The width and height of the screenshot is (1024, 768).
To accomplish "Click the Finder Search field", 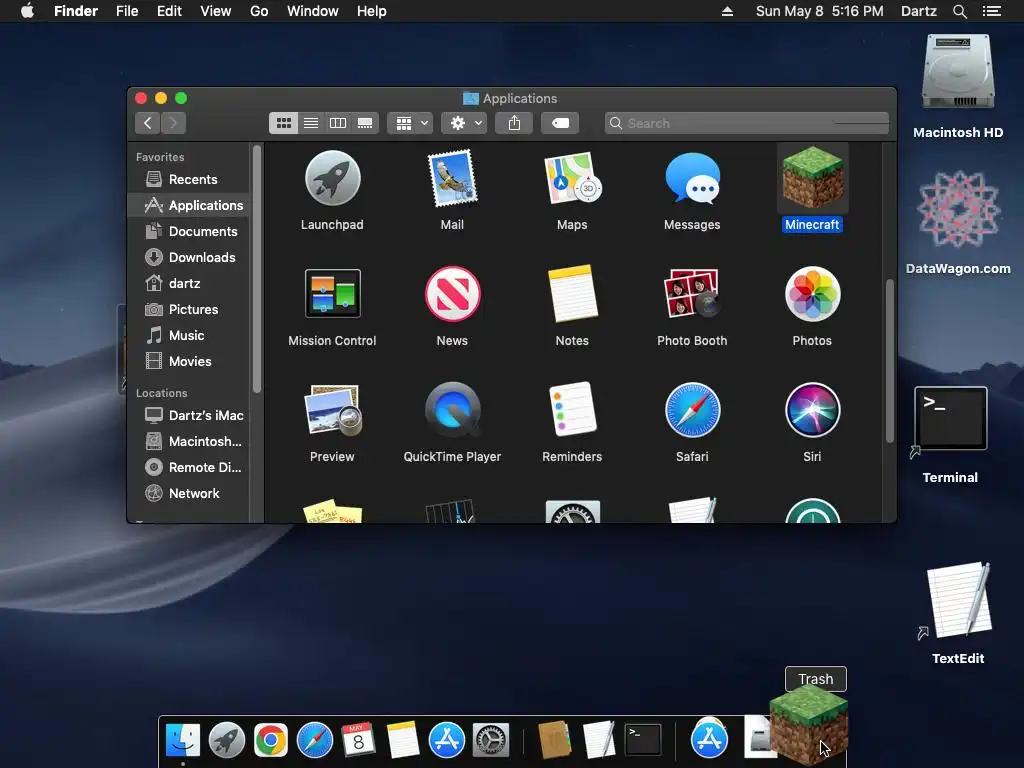I will coord(747,123).
